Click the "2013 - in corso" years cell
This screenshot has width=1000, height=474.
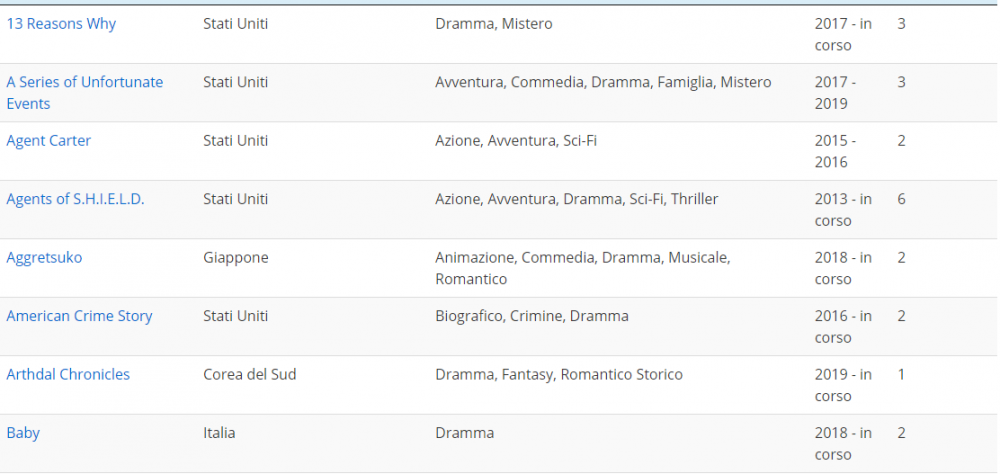pos(842,209)
